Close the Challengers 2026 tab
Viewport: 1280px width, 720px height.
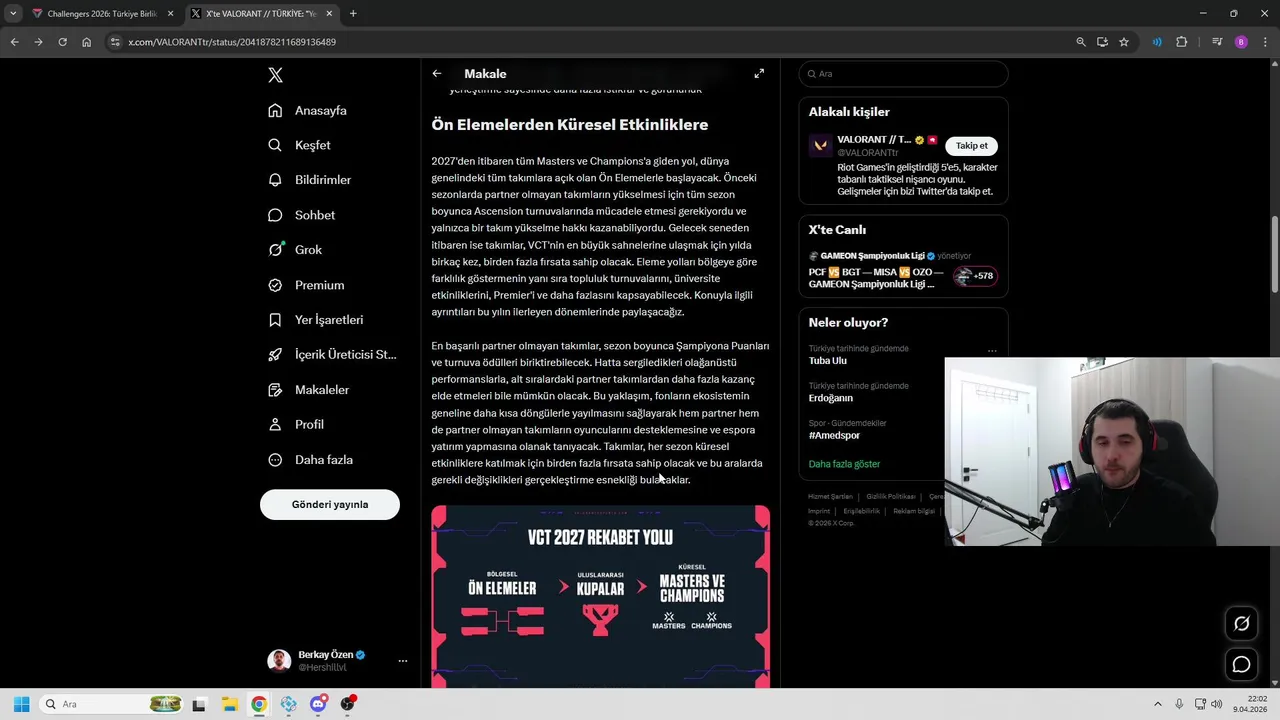(170, 14)
